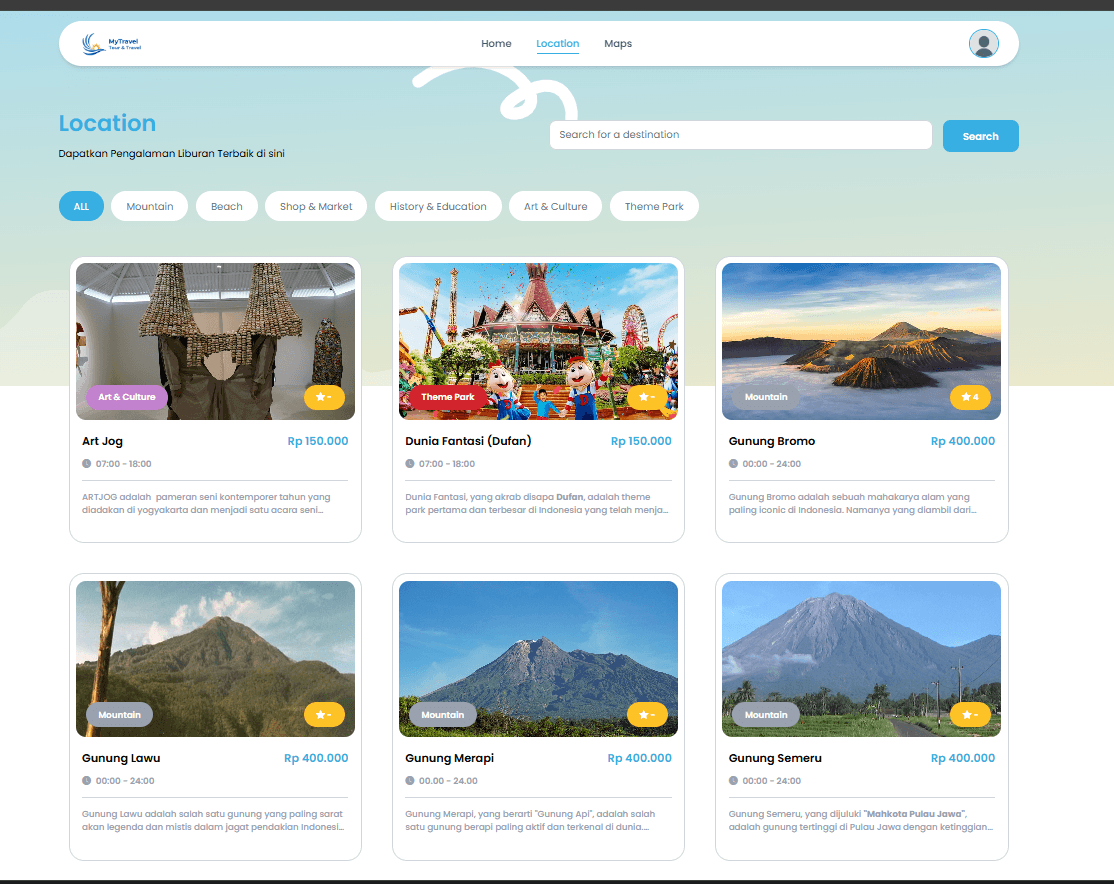The width and height of the screenshot is (1114, 884).
Task: Click the Theme Park tag on Dufan image
Action: coord(448,397)
